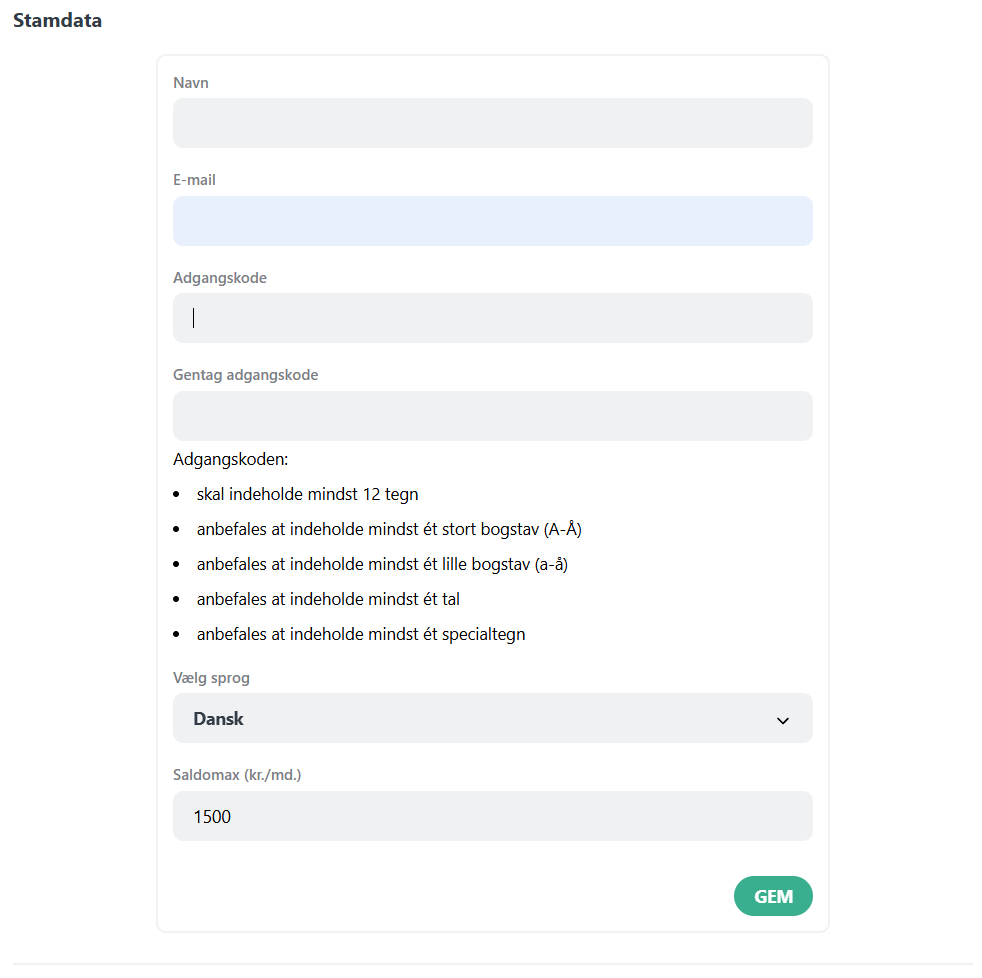Viewport: 982px width, 978px height.
Task: Click the bullet mentioning ét specialtegn
Action: [x=360, y=634]
